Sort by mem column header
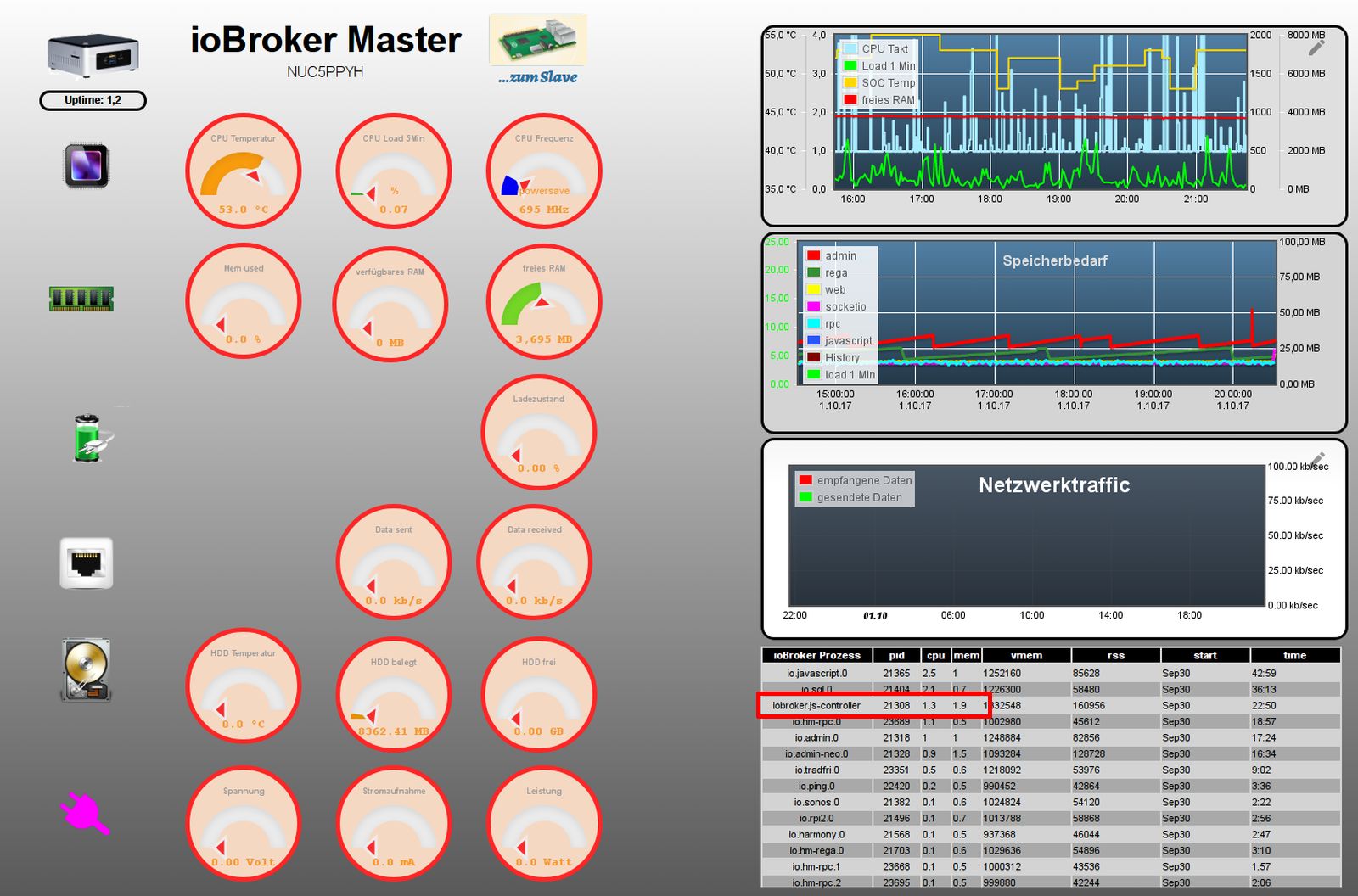The image size is (1358, 896). pyautogui.click(x=966, y=655)
